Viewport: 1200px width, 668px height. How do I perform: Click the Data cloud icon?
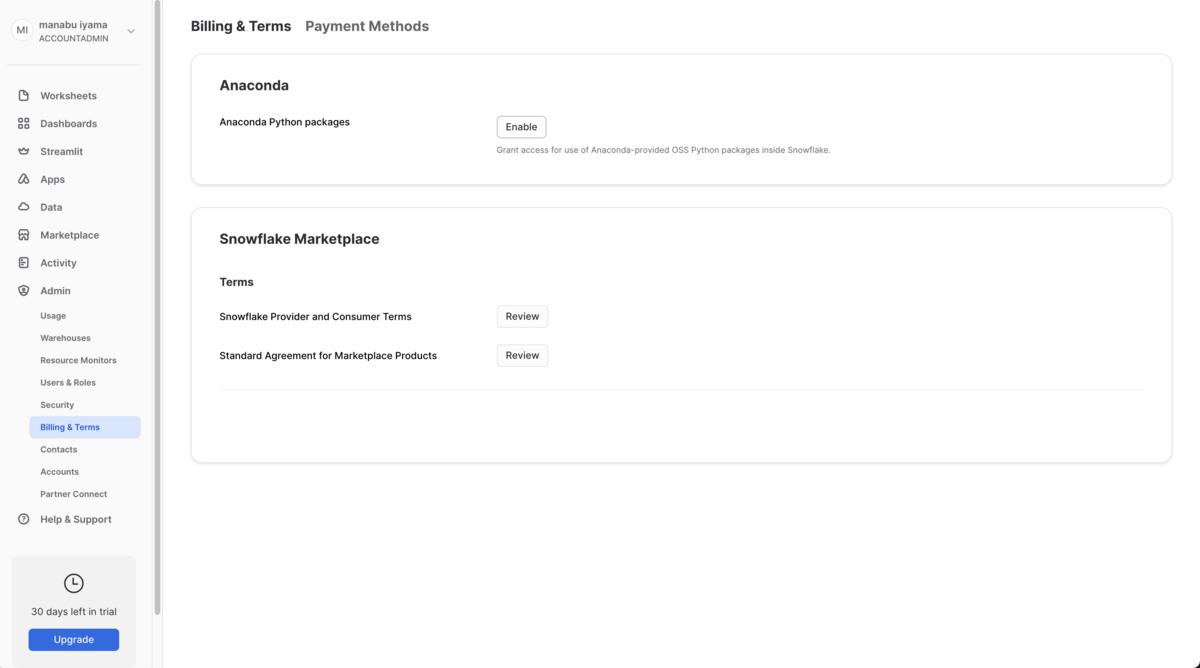[24, 207]
